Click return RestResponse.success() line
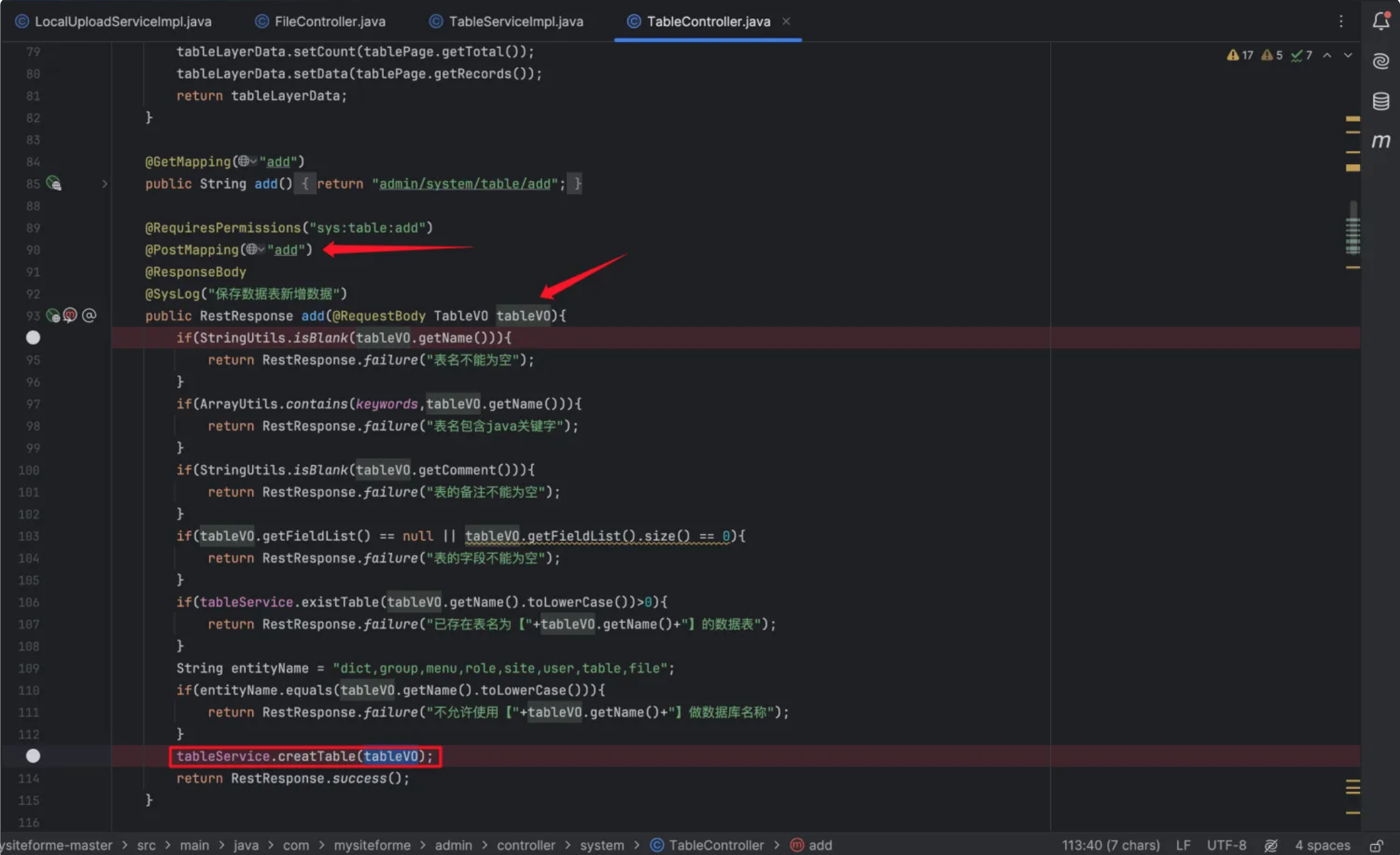 293,778
